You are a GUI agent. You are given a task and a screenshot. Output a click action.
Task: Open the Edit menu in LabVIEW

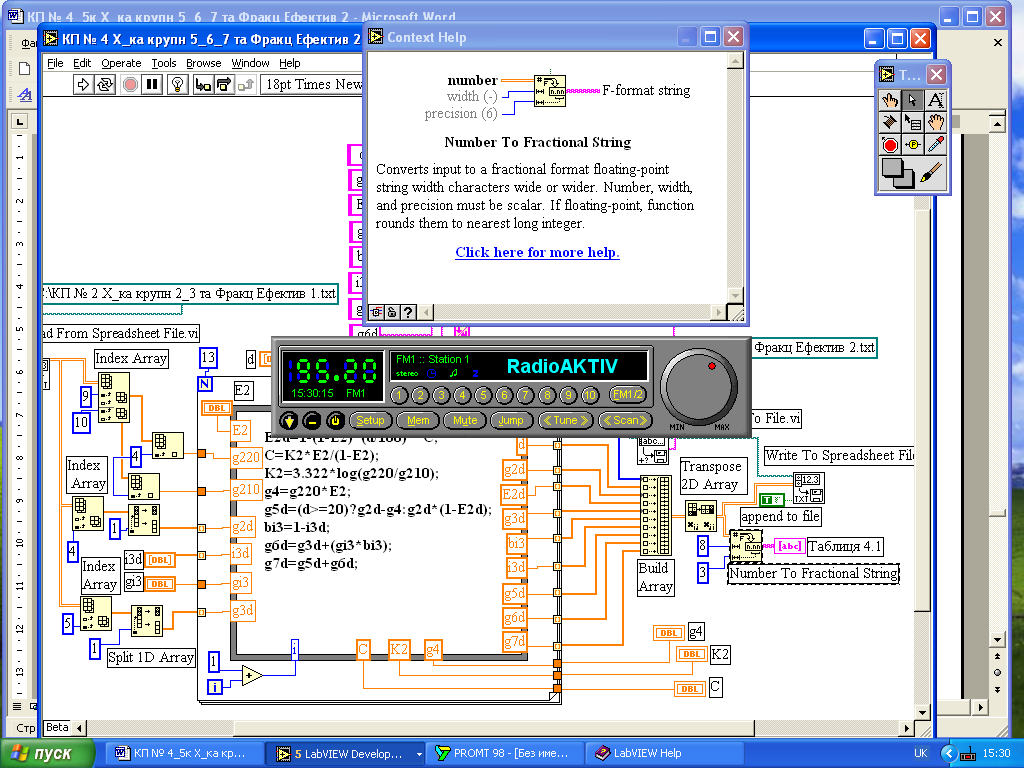point(82,63)
